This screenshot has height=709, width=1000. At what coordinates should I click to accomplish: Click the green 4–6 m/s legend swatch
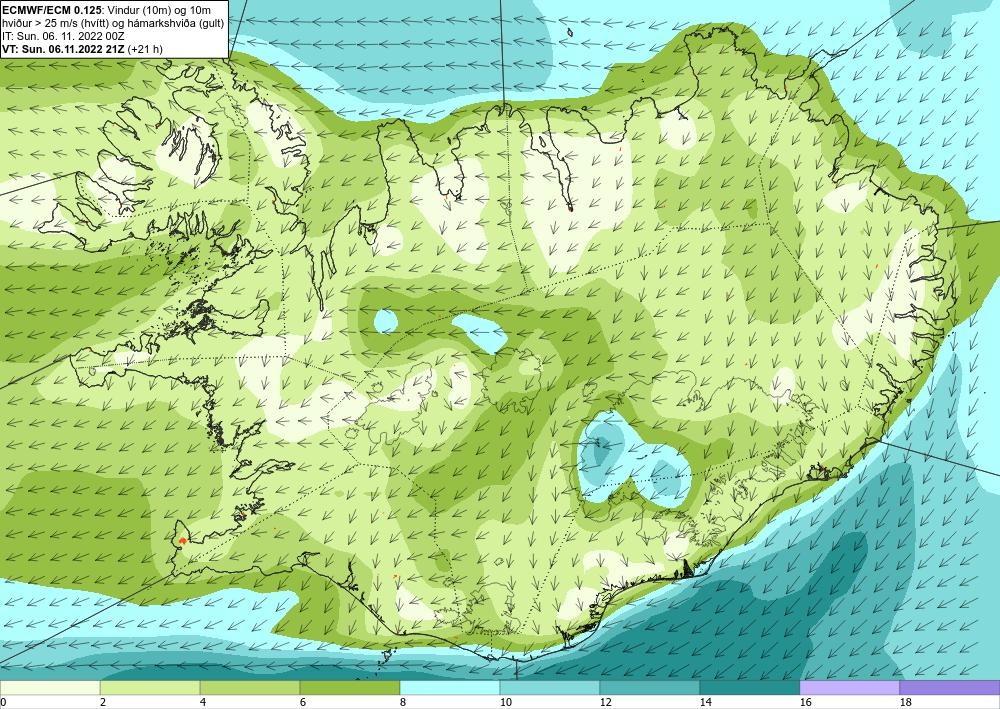pos(250,688)
